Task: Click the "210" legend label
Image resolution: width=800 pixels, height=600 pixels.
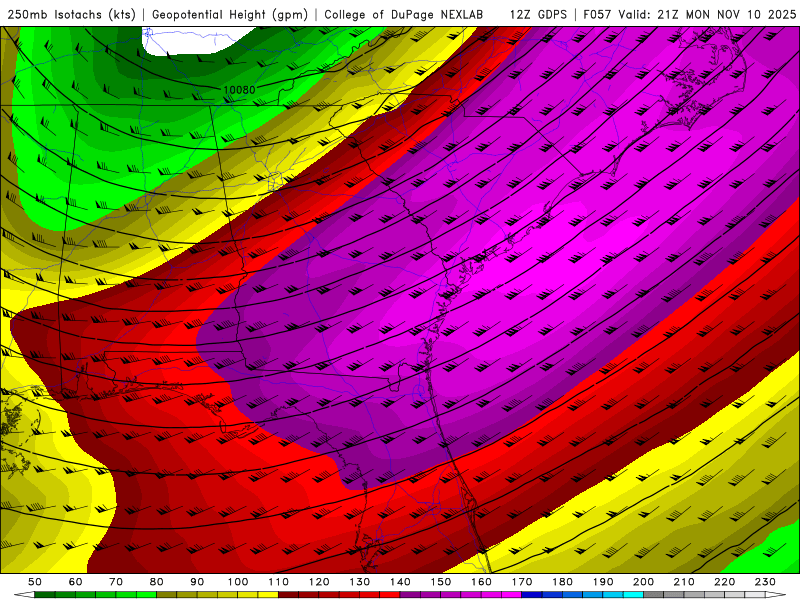Action: point(684,582)
